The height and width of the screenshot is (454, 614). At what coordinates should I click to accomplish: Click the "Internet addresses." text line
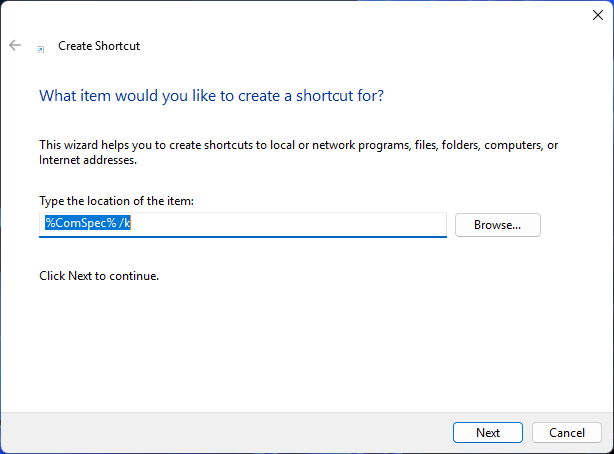[x=88, y=159]
